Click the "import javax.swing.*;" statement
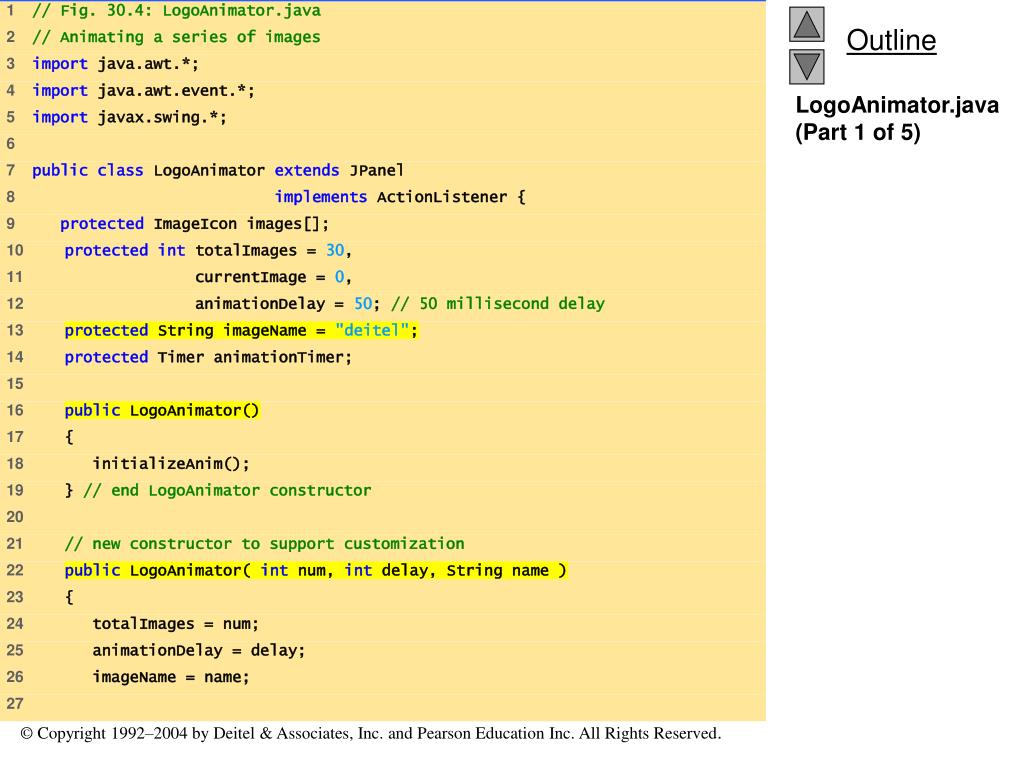 point(130,117)
